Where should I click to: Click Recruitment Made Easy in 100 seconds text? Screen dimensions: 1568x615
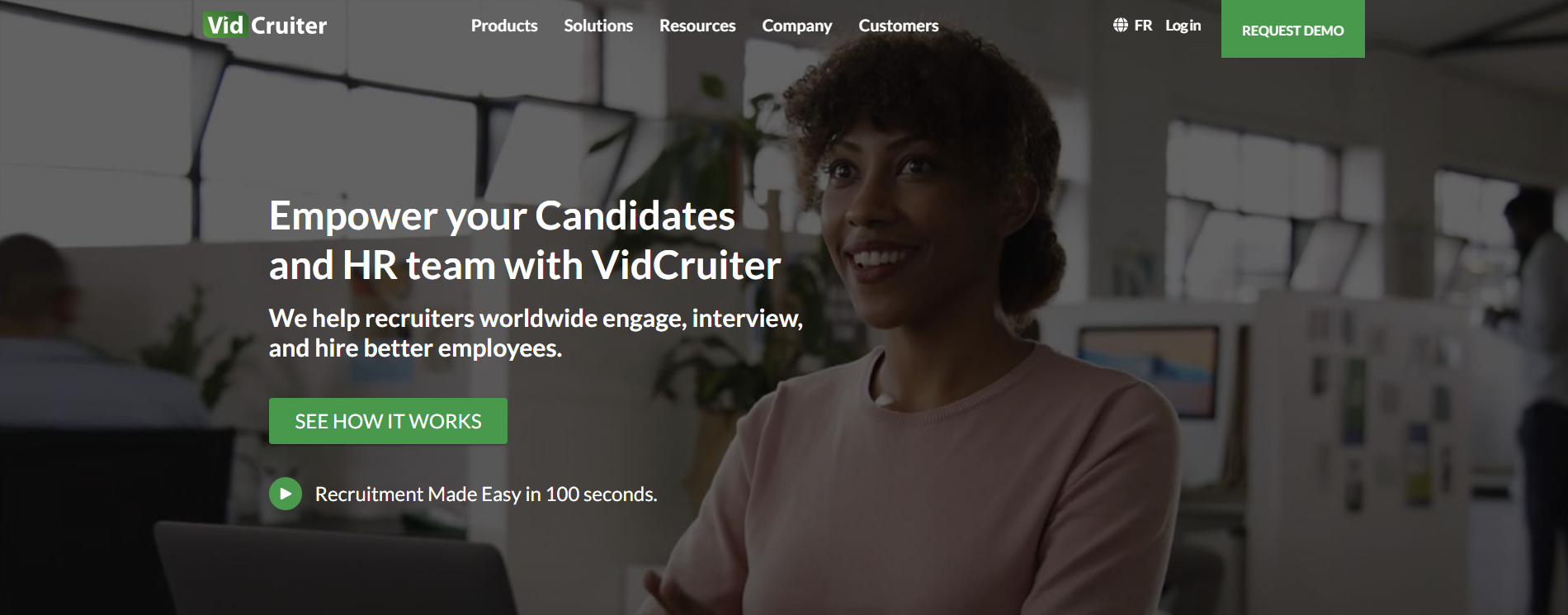486,494
